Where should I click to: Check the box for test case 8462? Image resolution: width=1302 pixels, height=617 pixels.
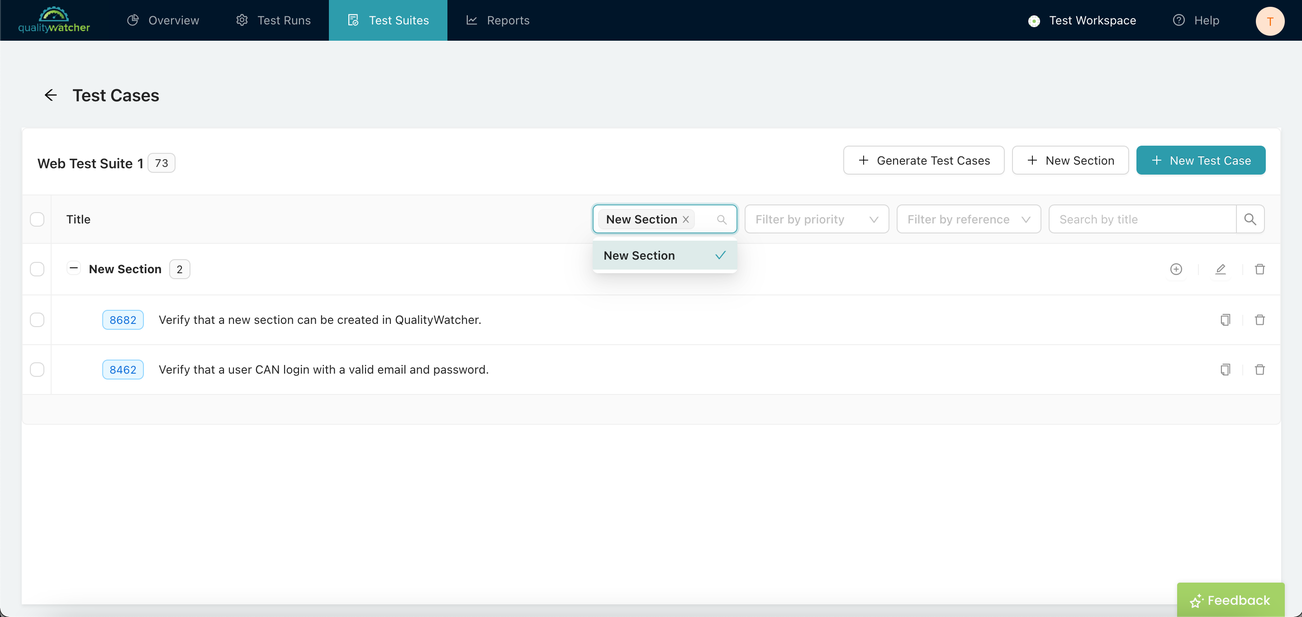(37, 370)
